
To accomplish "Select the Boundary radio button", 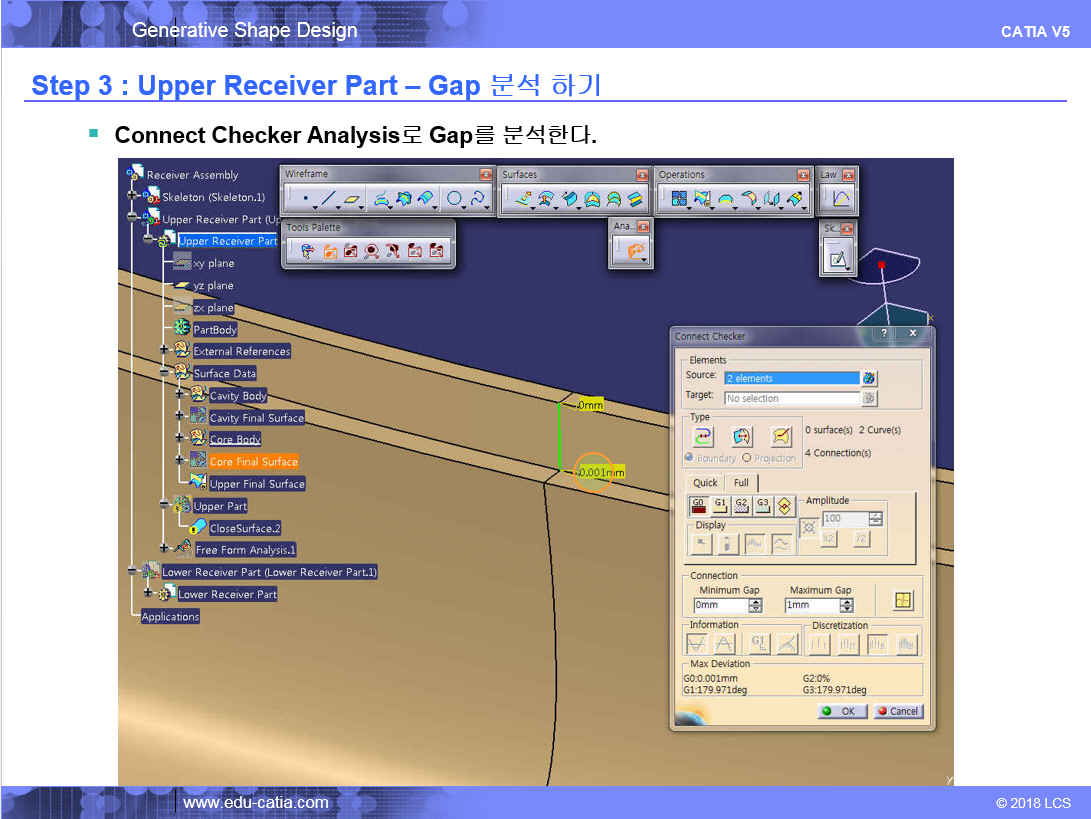I will click(689, 458).
